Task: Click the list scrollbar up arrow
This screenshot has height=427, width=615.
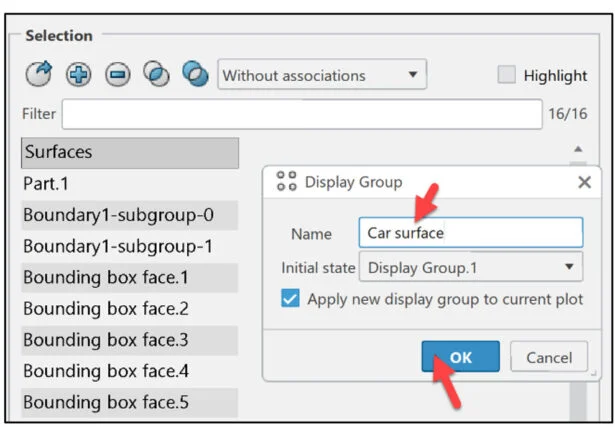Action: tap(578, 146)
